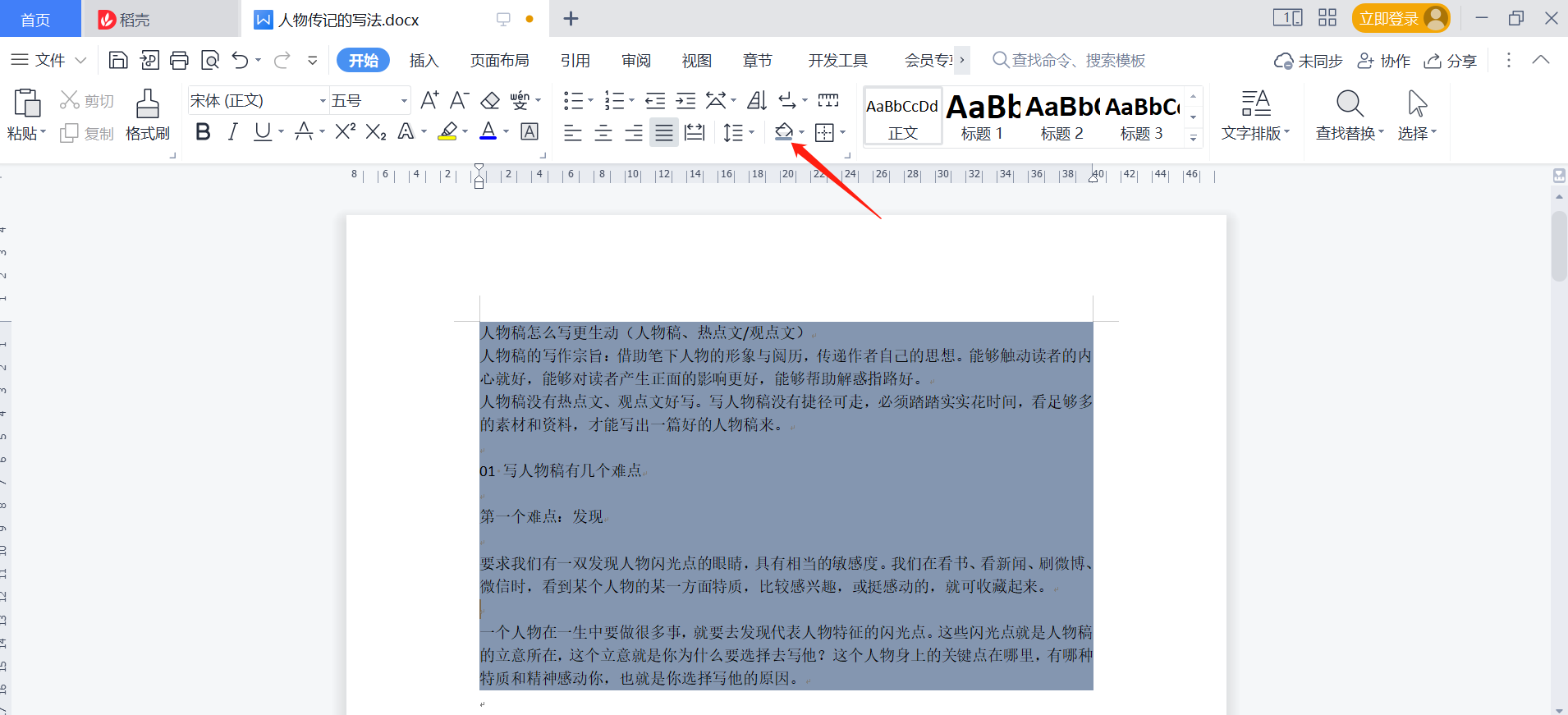1568x715 pixels.
Task: Open new document tab plus
Action: pos(571,19)
